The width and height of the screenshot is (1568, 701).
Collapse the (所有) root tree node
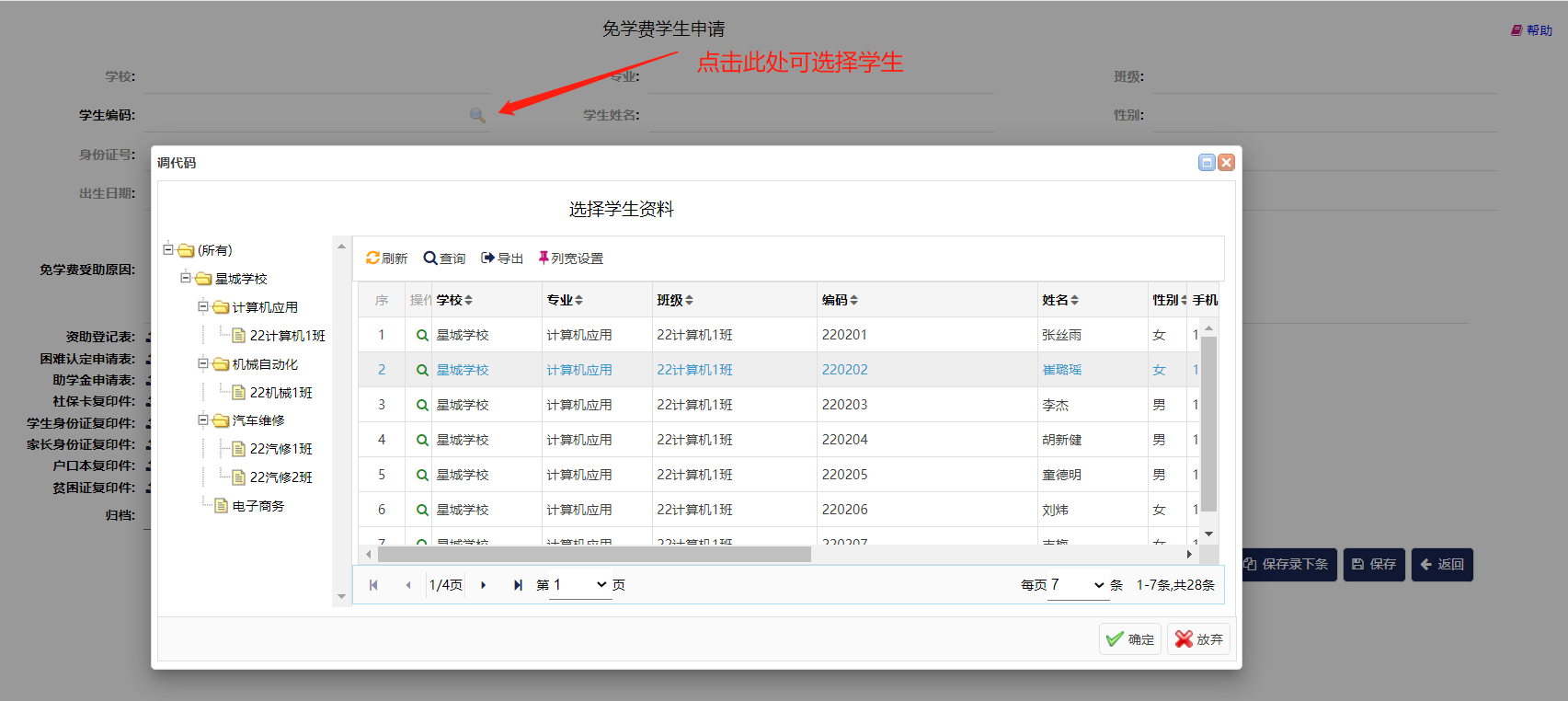(x=168, y=249)
